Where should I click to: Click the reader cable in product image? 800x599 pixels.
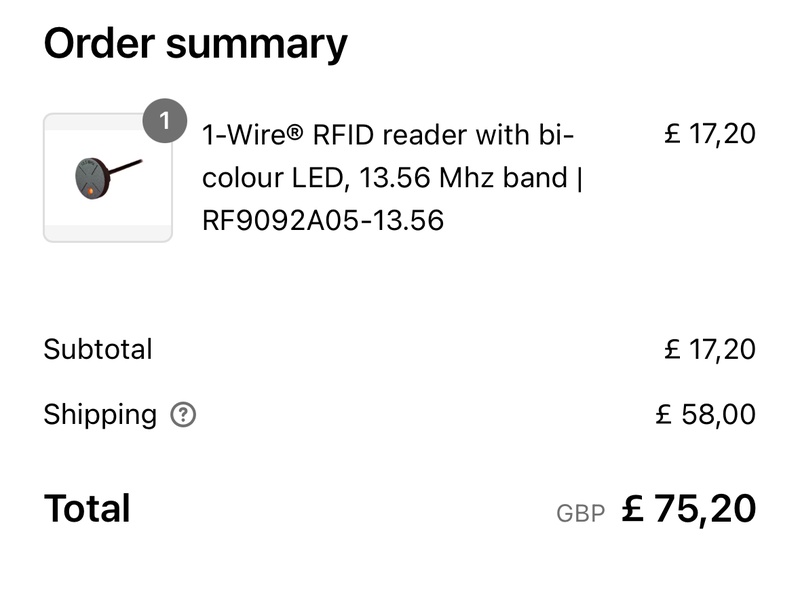(x=125, y=166)
